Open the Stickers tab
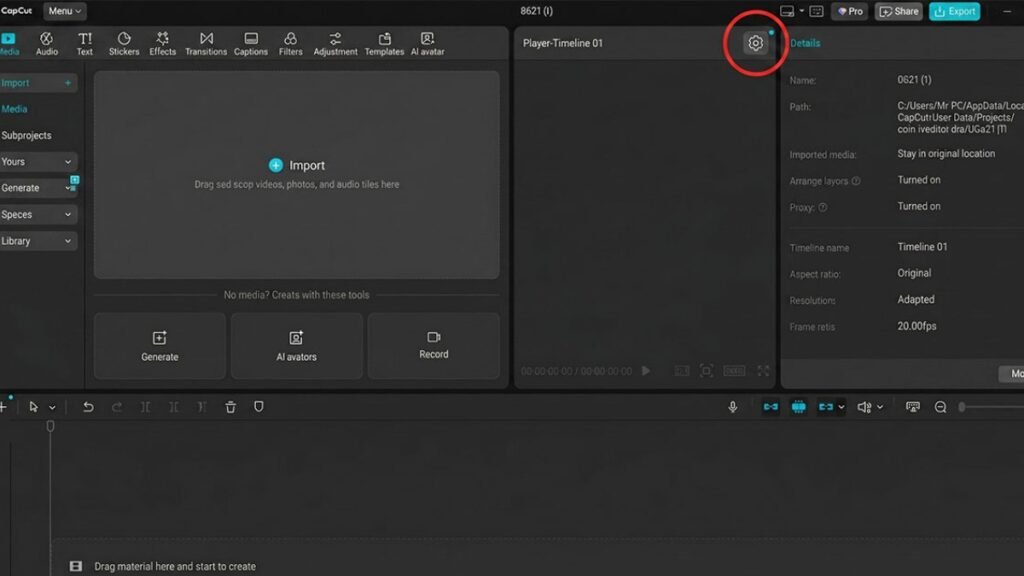This screenshot has height=576, width=1024. [124, 43]
